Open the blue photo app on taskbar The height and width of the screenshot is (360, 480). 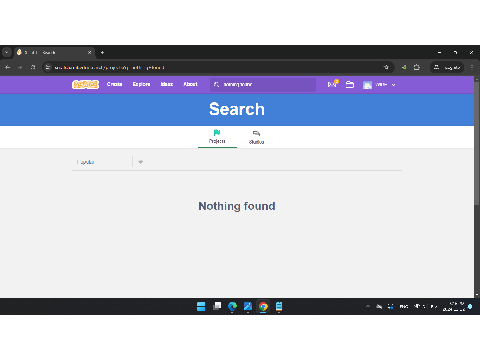tap(248, 306)
